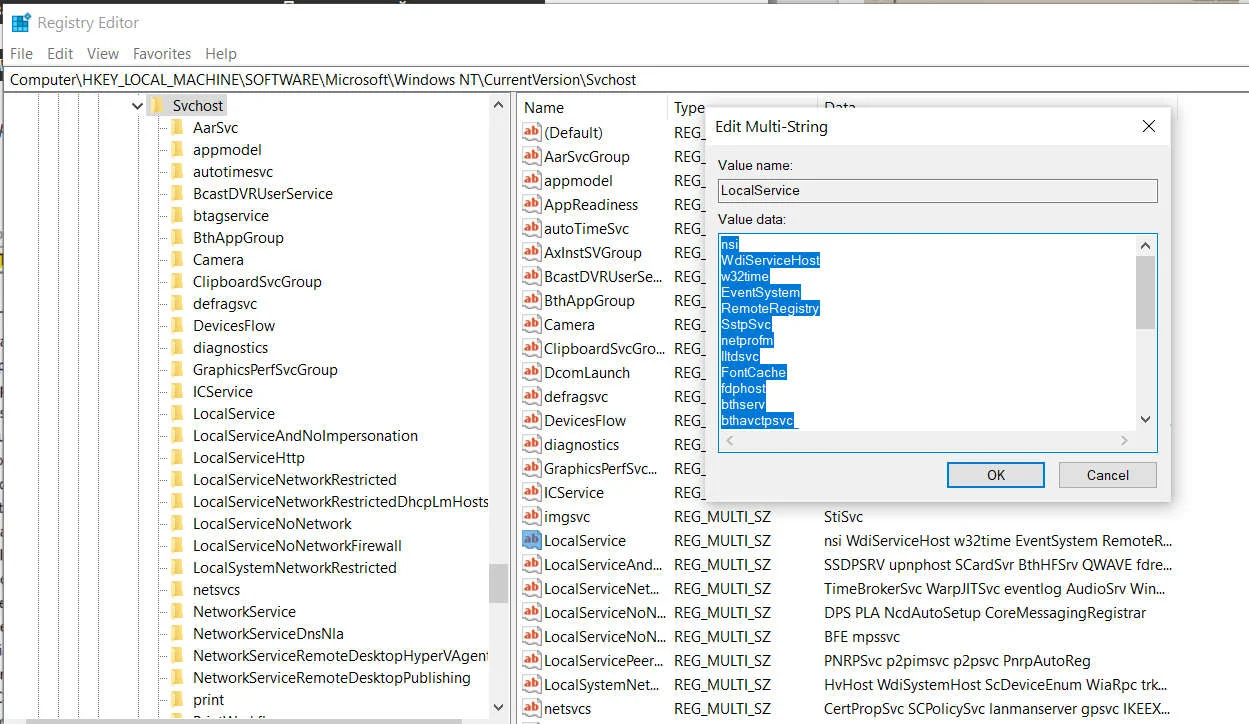The height and width of the screenshot is (724, 1249).
Task: Select the defragsvc folder icon in tree
Action: [x=177, y=303]
